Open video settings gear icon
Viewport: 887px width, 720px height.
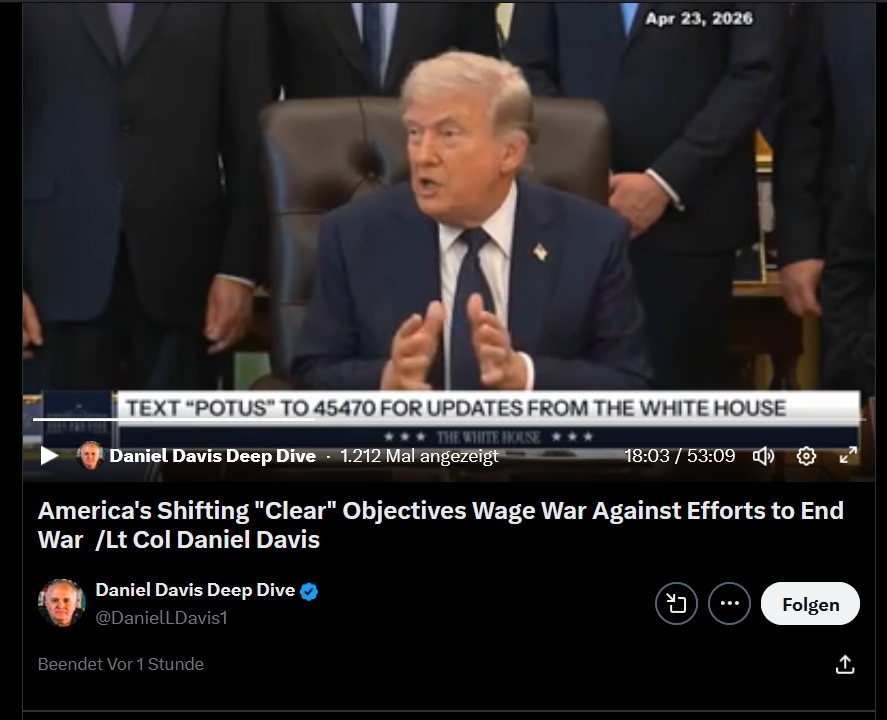tap(806, 456)
